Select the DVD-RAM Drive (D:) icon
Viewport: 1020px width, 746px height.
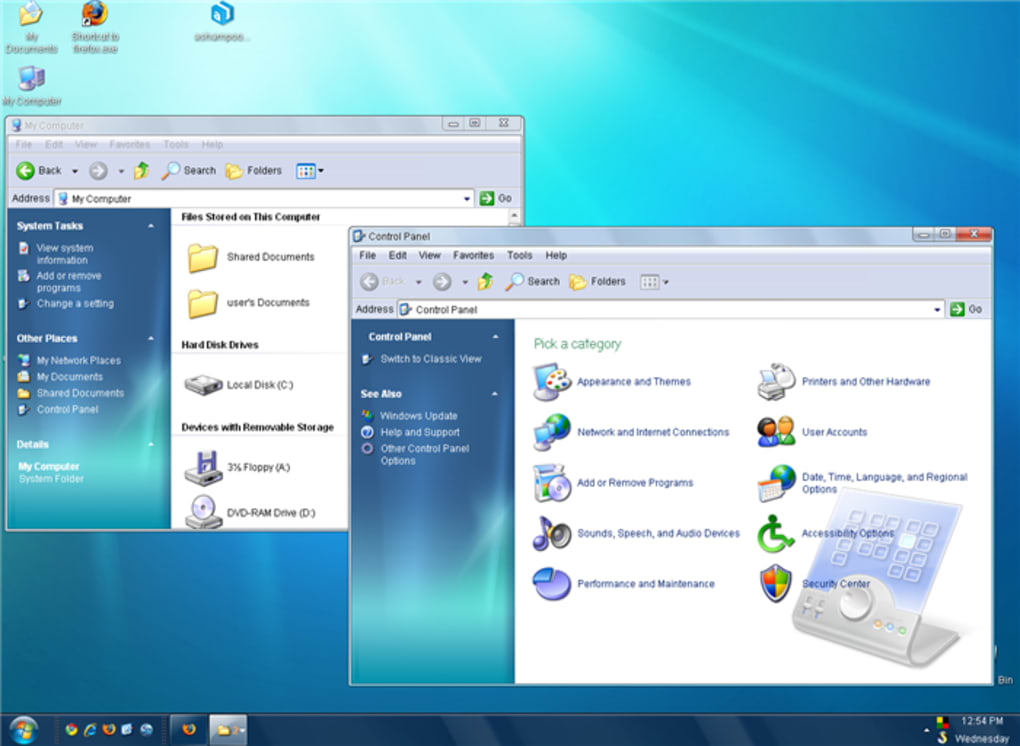coord(204,512)
